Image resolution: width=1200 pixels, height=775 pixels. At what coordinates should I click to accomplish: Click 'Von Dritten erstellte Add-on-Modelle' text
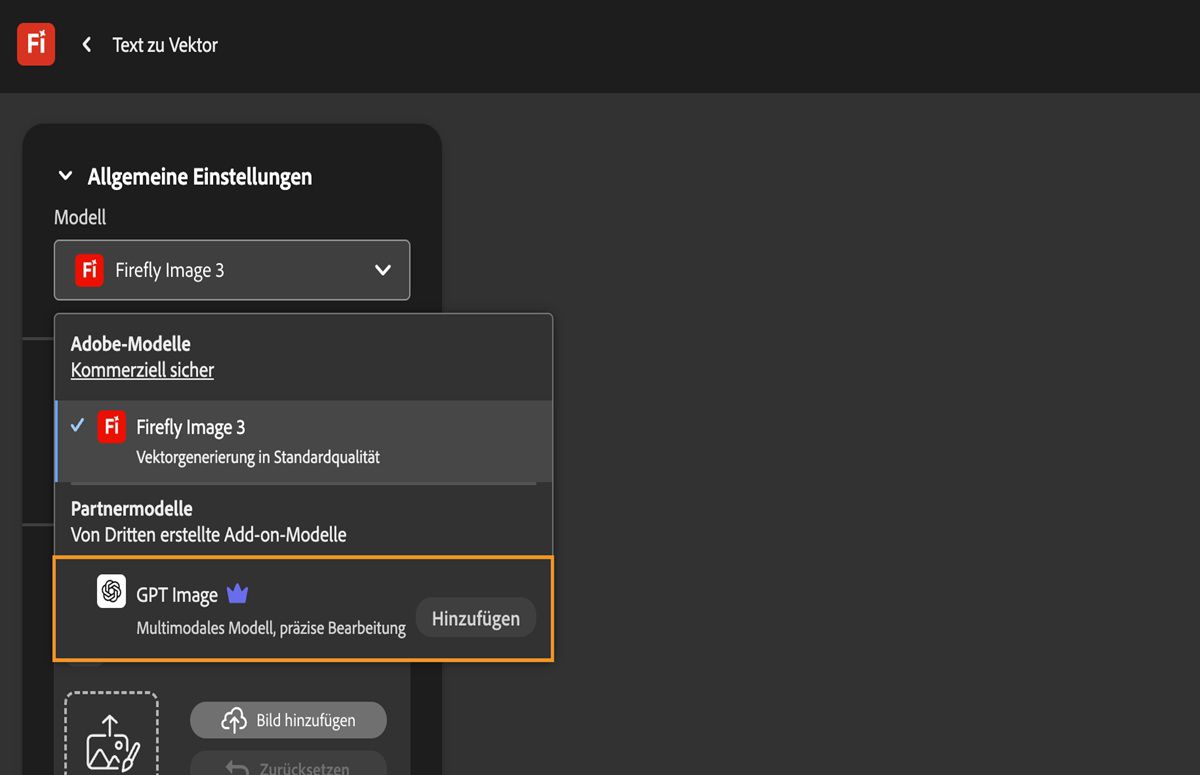[209, 535]
